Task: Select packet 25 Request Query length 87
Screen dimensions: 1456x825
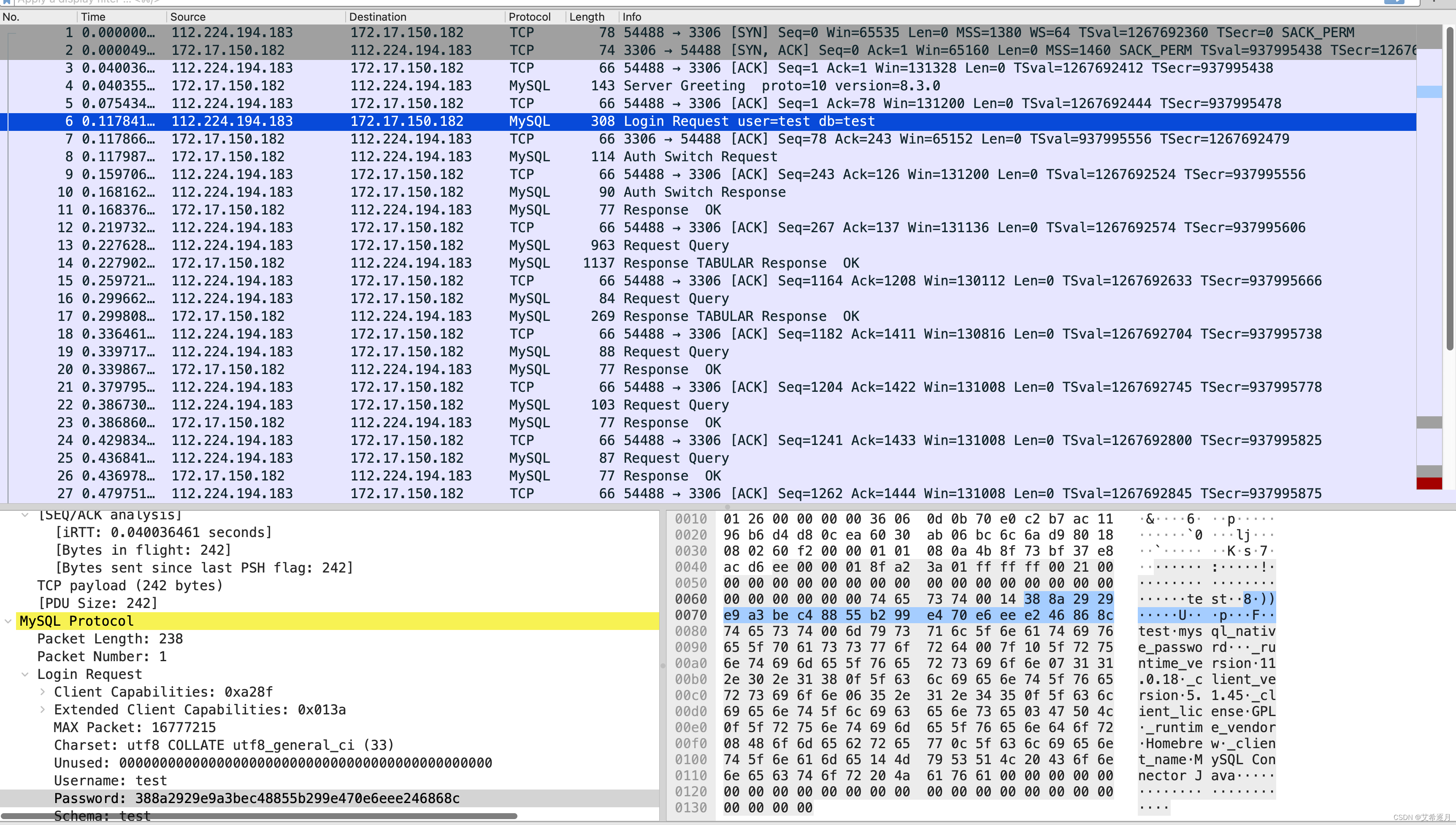Action: (708, 459)
